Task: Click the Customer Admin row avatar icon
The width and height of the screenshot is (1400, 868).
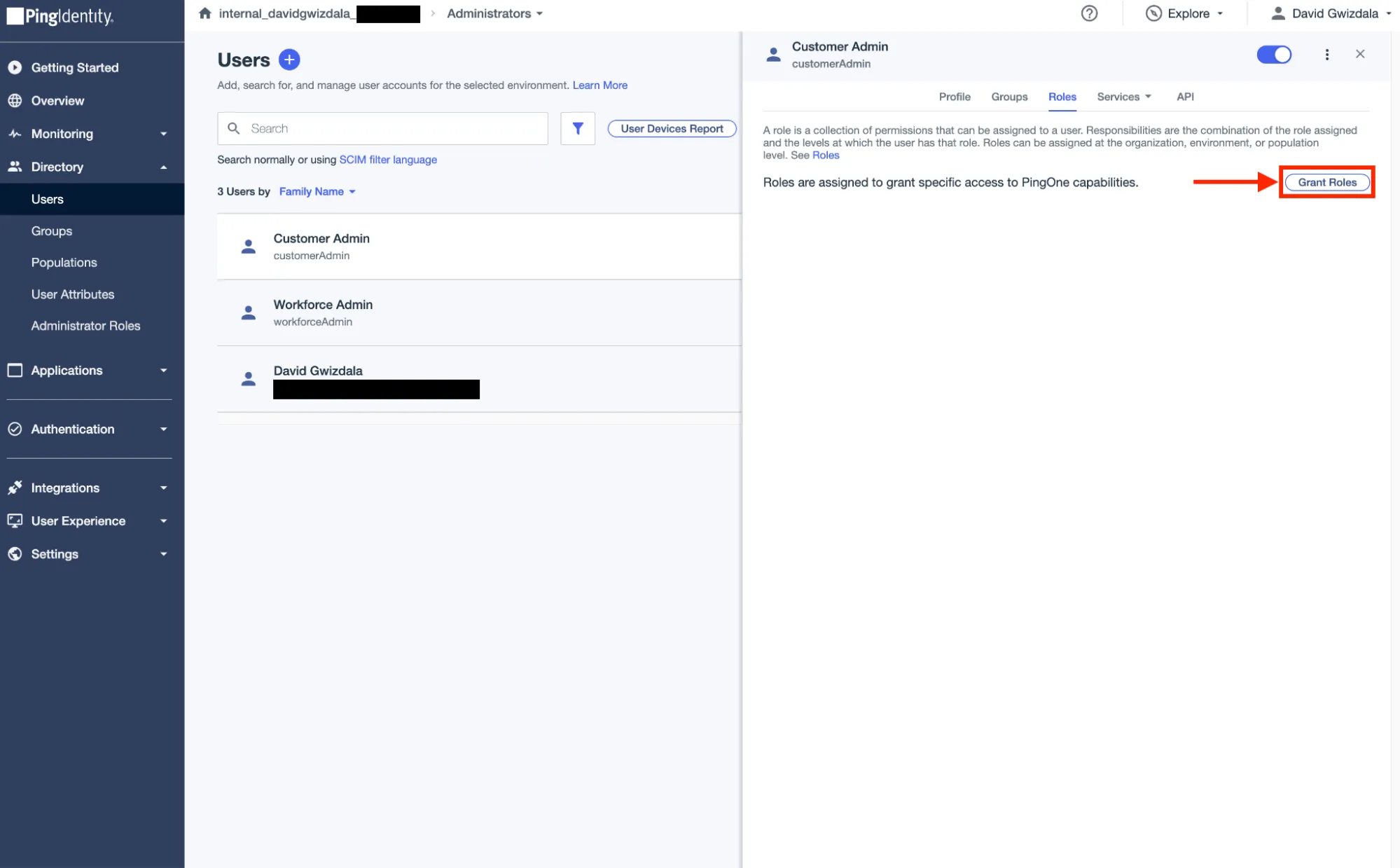Action: (248, 247)
